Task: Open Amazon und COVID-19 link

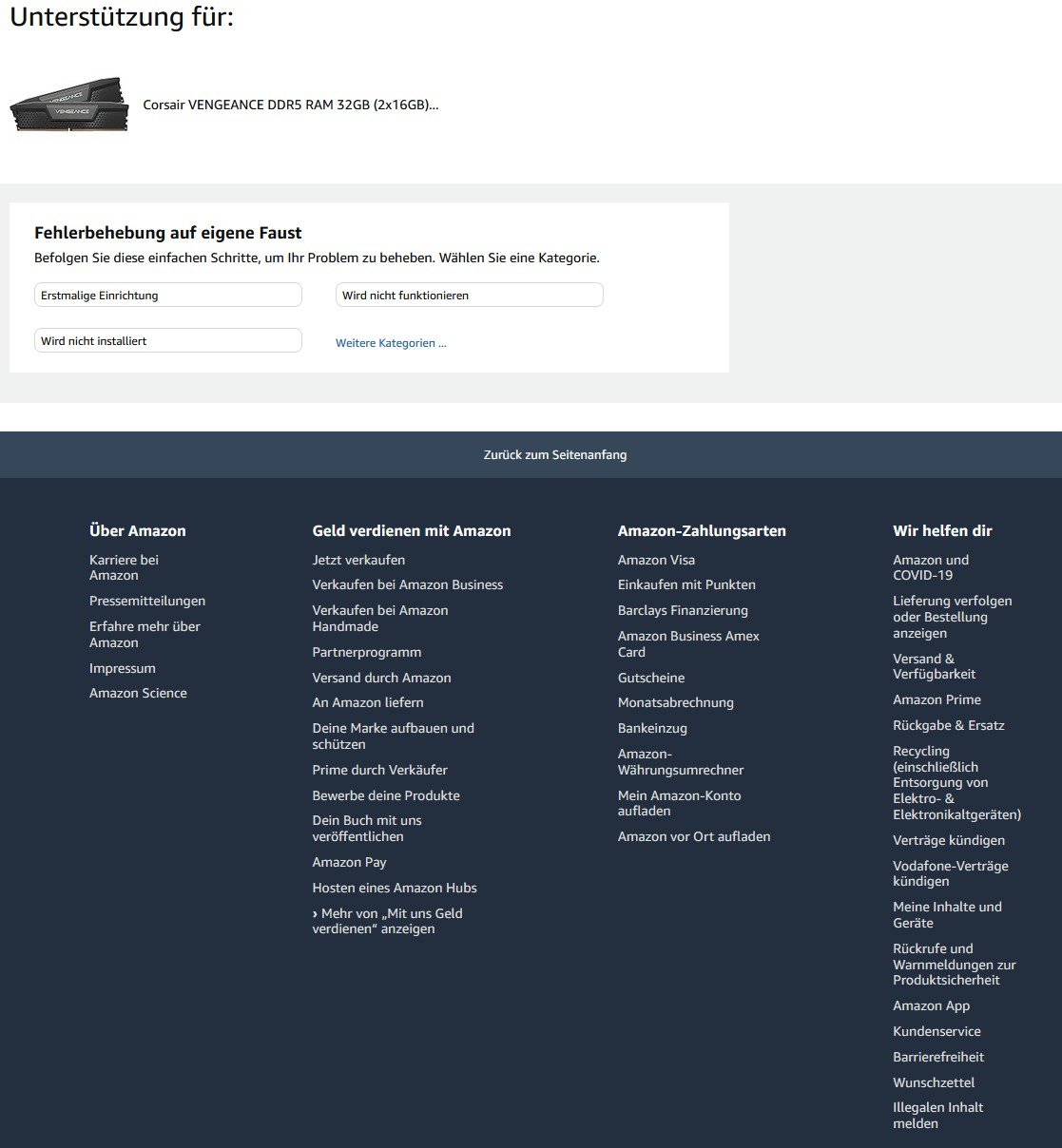Action: 931,567
